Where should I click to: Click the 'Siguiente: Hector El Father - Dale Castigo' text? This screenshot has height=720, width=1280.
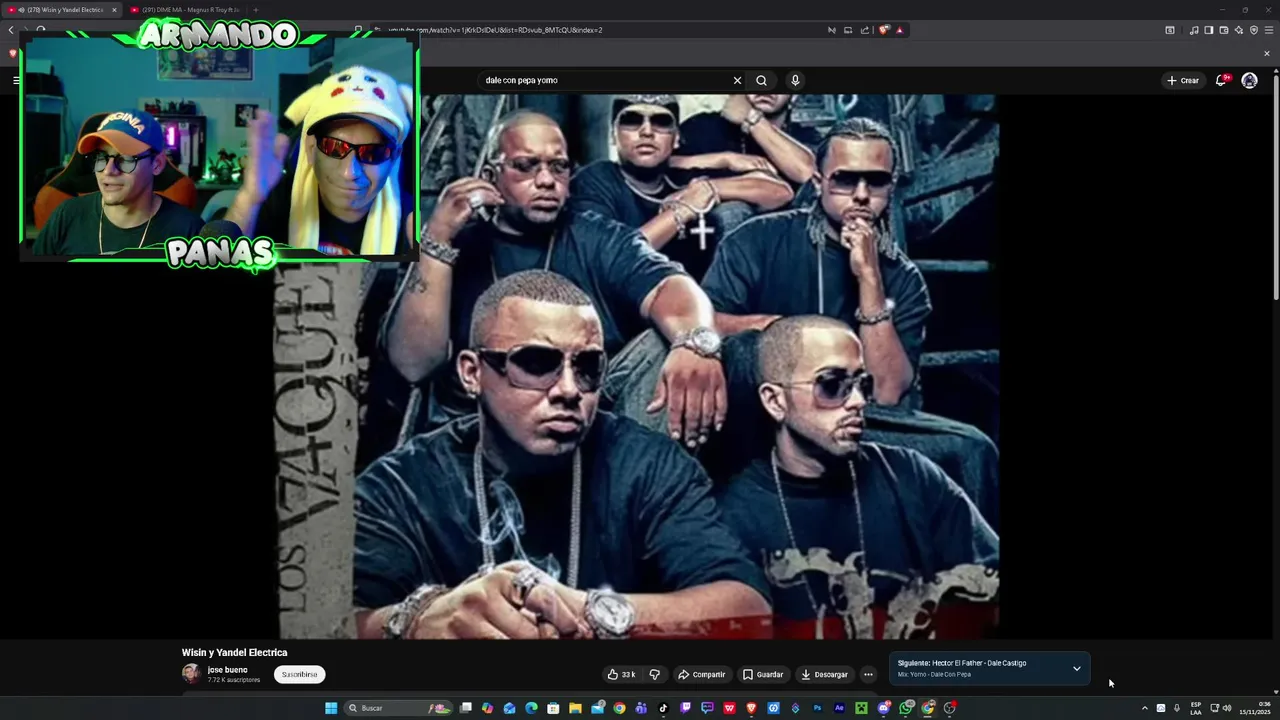(962, 663)
